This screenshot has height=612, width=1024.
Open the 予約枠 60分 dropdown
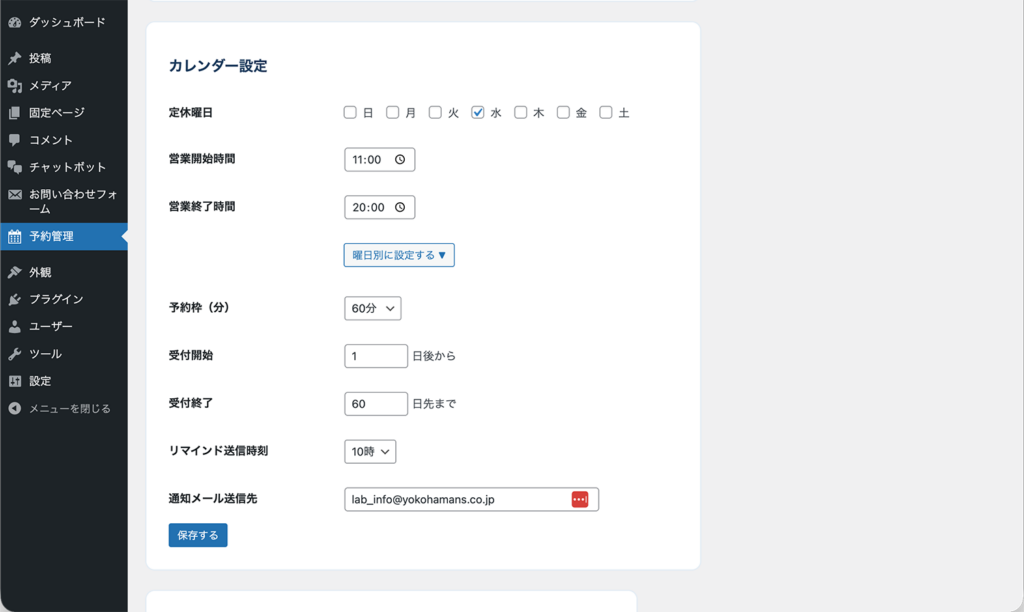click(372, 309)
